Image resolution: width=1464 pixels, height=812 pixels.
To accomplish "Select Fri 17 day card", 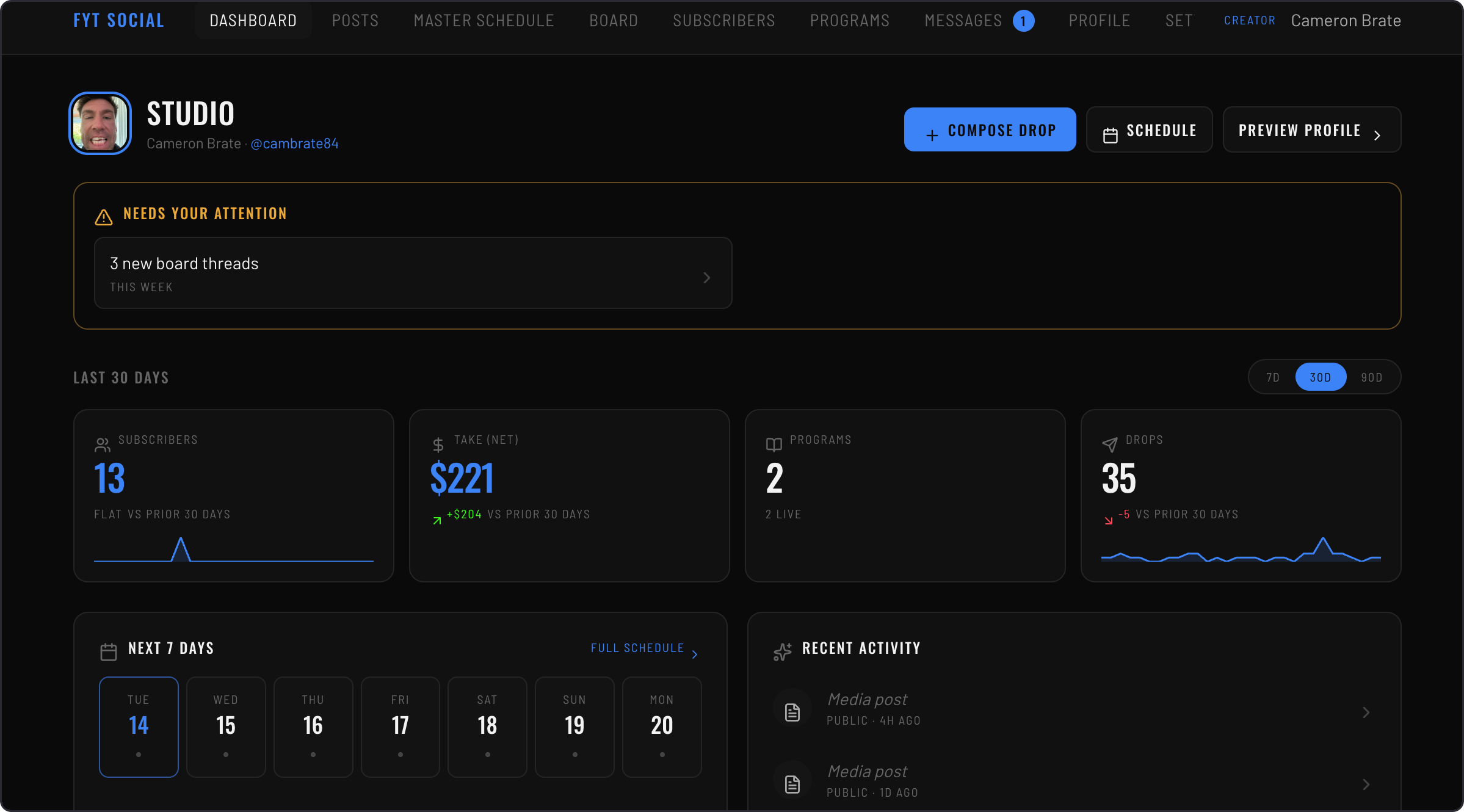I will pyautogui.click(x=400, y=727).
